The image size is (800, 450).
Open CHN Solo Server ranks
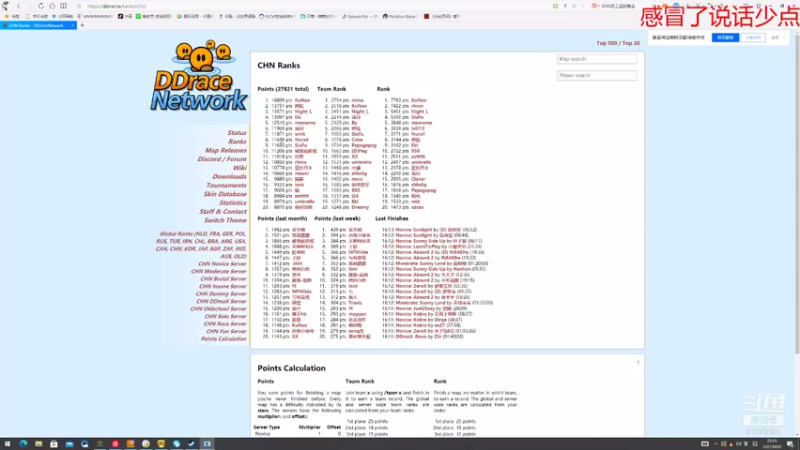point(226,316)
